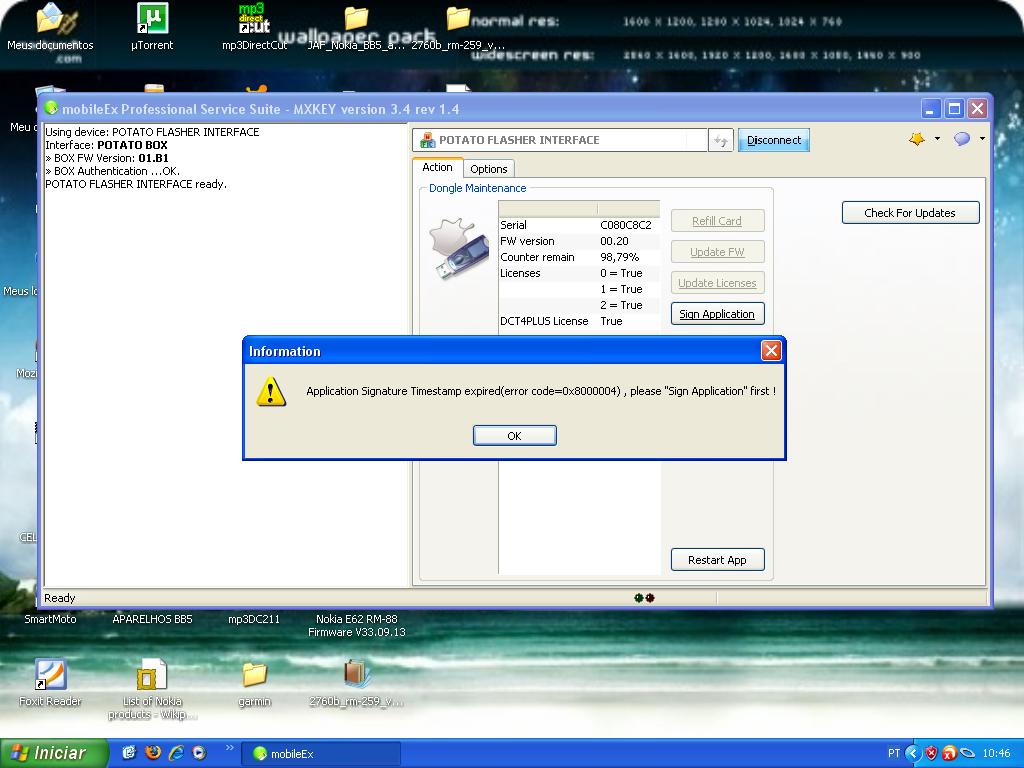Click the interface icon left of POTATO FLASHER INTERFACE
The image size is (1024, 768).
pos(428,140)
